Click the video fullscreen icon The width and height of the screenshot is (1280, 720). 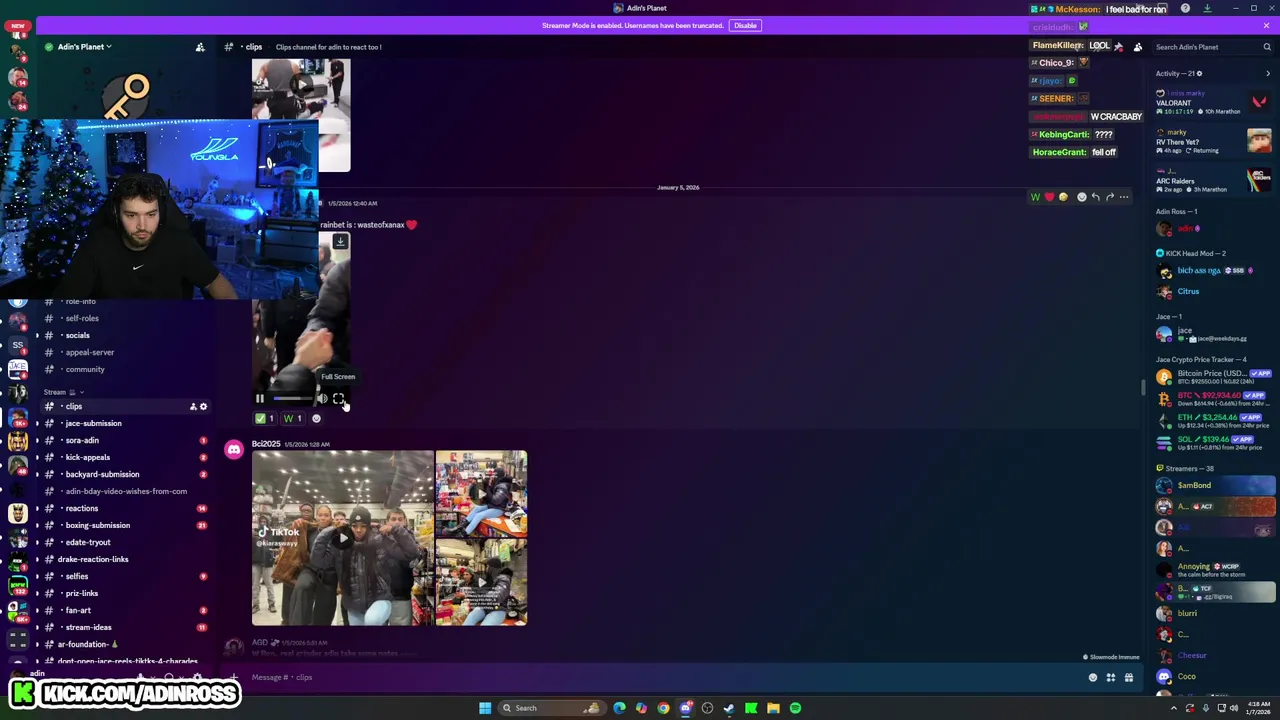pyautogui.click(x=339, y=399)
